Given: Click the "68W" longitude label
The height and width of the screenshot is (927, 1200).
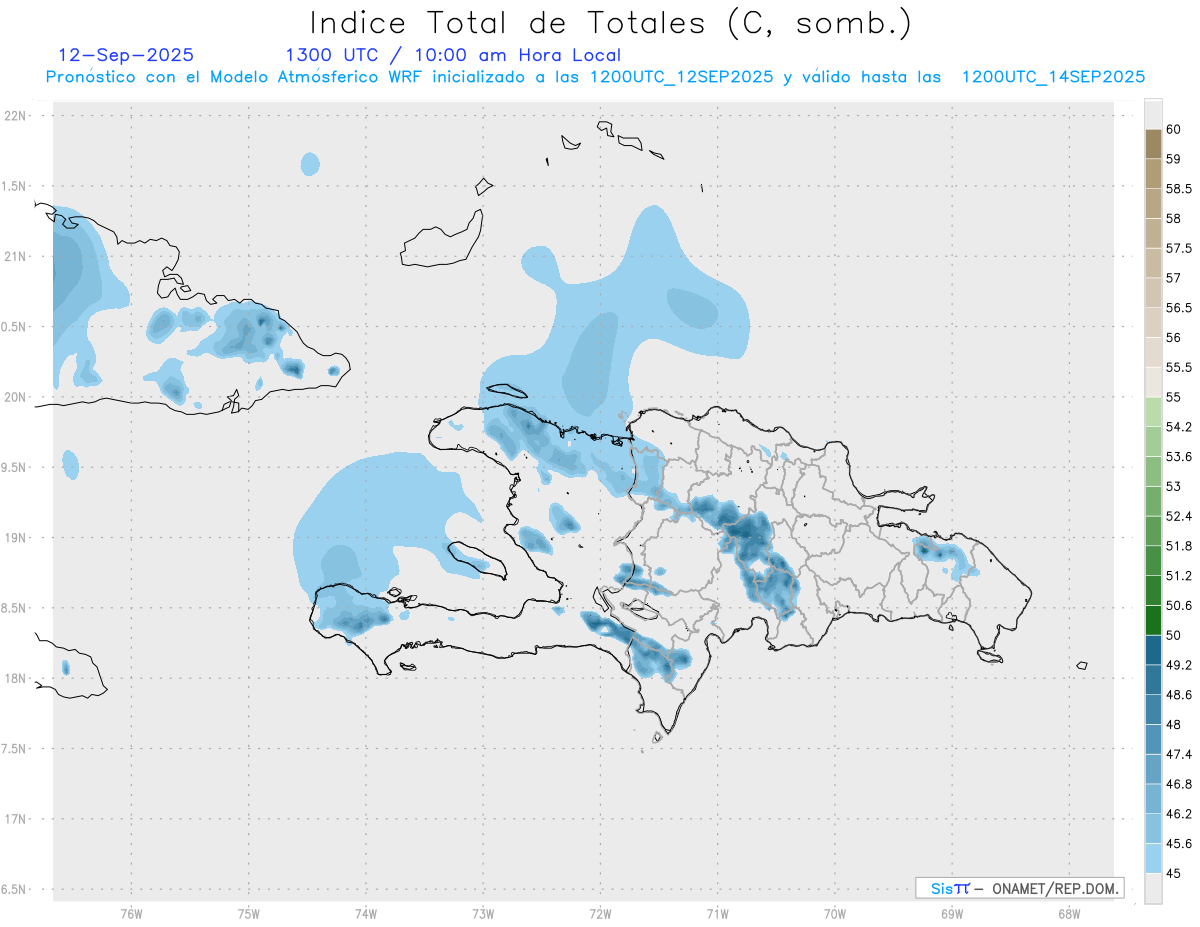Looking at the screenshot, I should 1069,914.
